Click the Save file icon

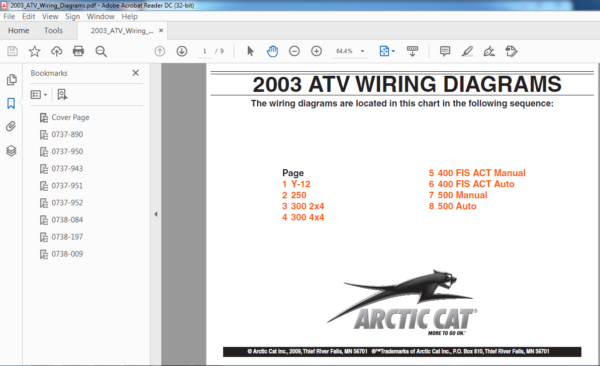click(x=12, y=51)
